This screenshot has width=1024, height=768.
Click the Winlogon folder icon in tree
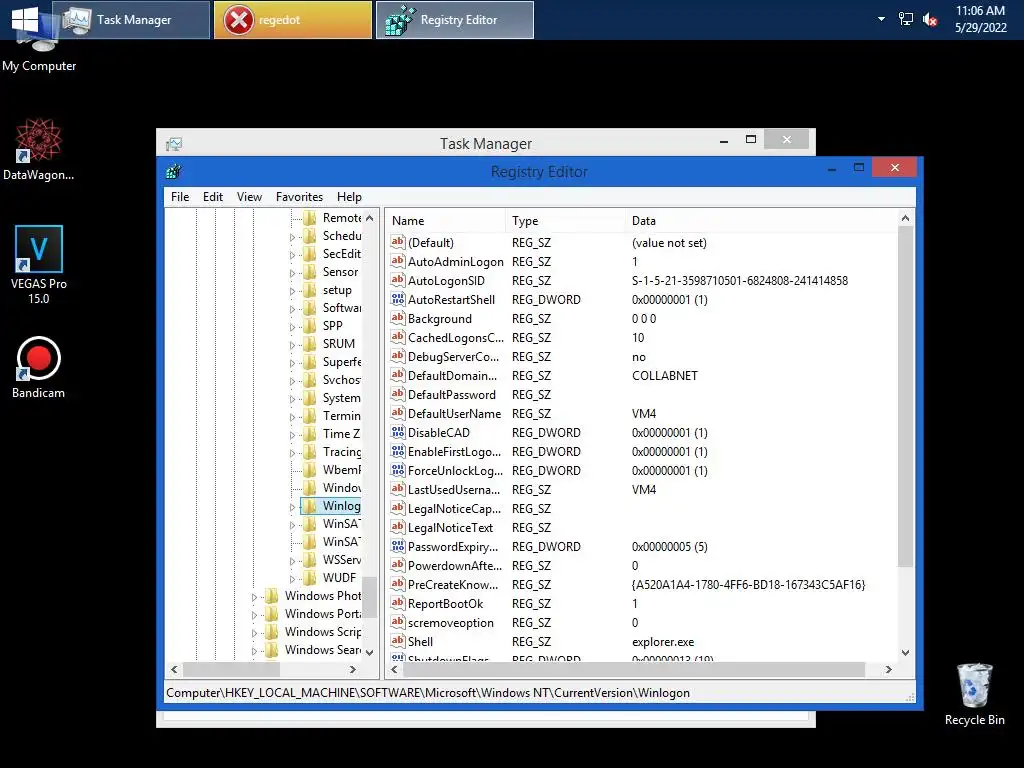310,505
